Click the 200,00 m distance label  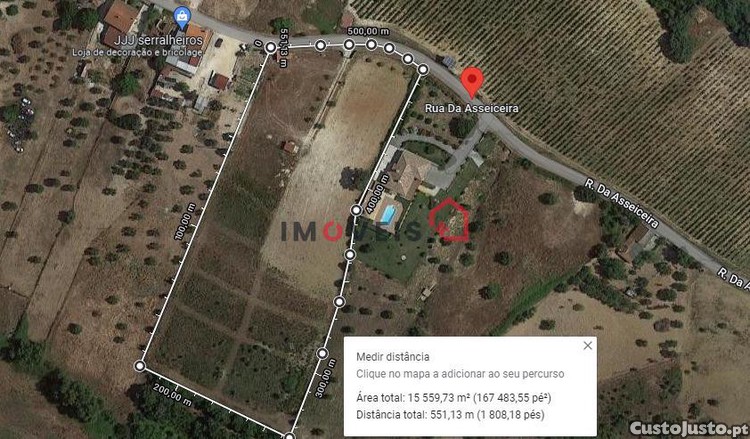(x=173, y=395)
